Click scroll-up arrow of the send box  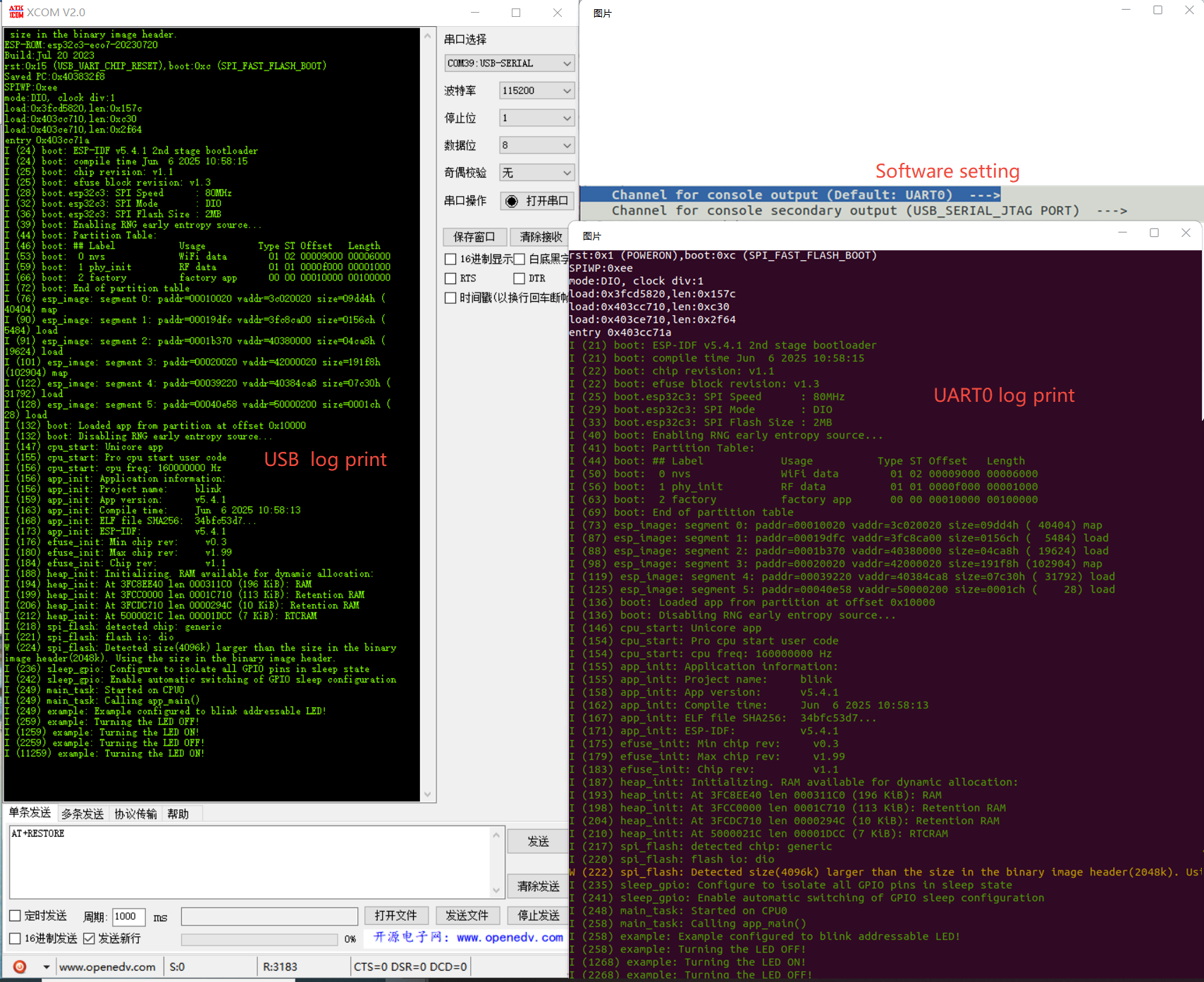(x=496, y=835)
